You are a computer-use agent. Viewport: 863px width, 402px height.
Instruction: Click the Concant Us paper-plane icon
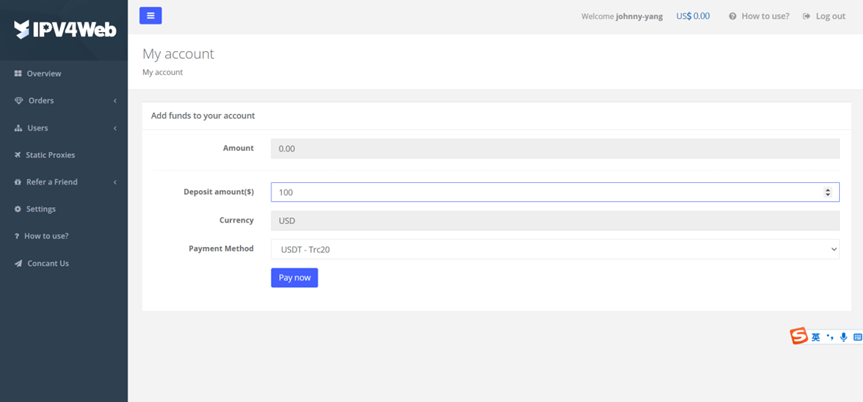18,263
